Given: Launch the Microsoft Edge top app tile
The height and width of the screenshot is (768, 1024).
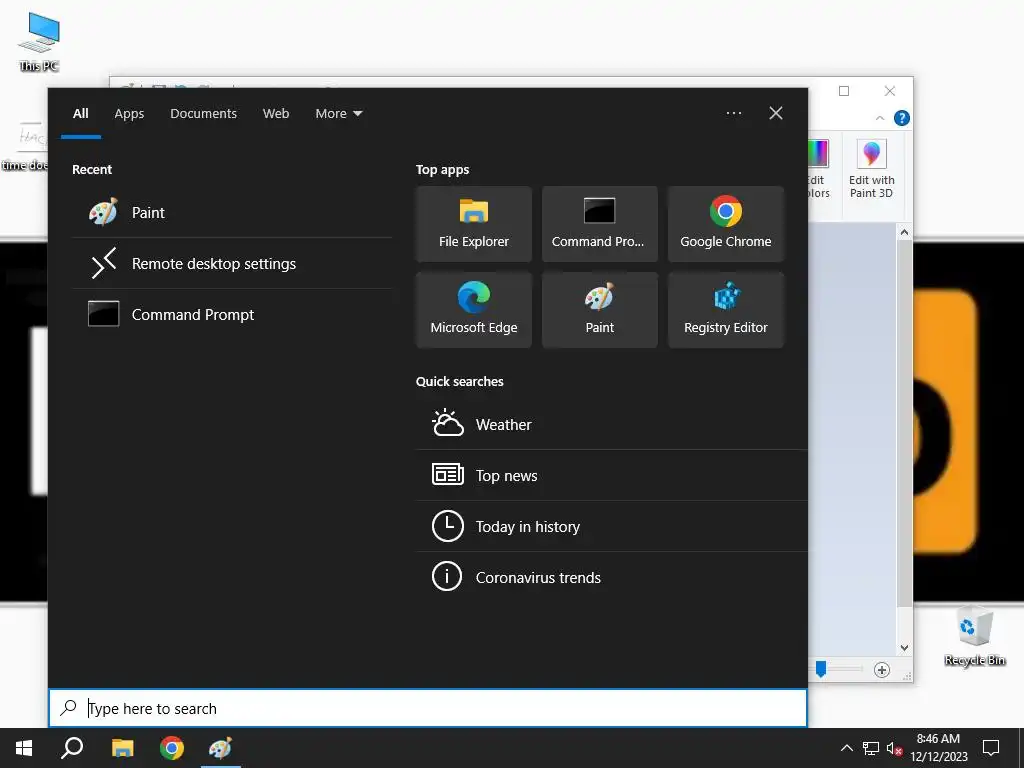Looking at the screenshot, I should pos(473,310).
